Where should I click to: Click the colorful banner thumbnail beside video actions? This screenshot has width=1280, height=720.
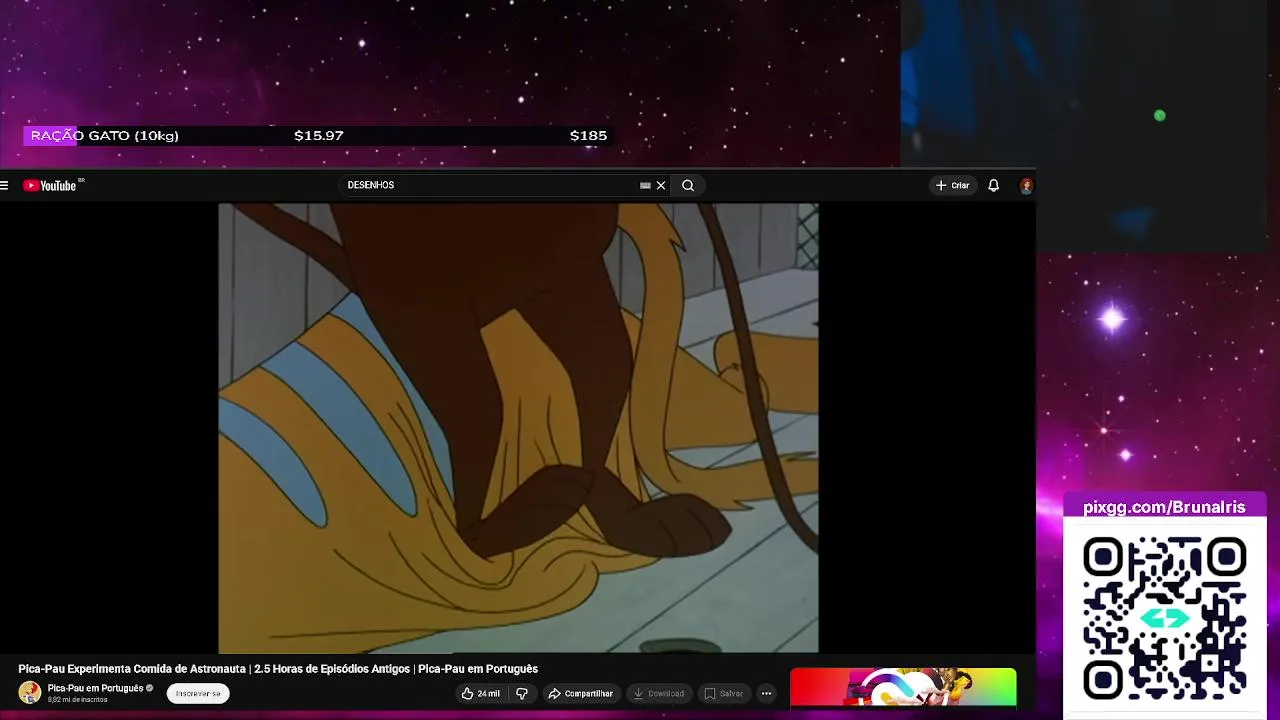click(x=903, y=689)
